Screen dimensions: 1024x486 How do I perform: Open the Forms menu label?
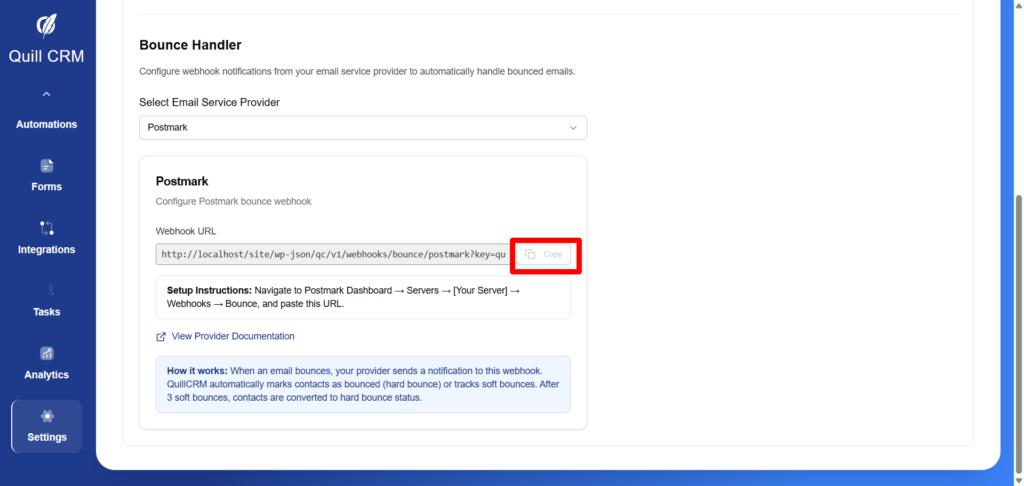pyautogui.click(x=46, y=187)
